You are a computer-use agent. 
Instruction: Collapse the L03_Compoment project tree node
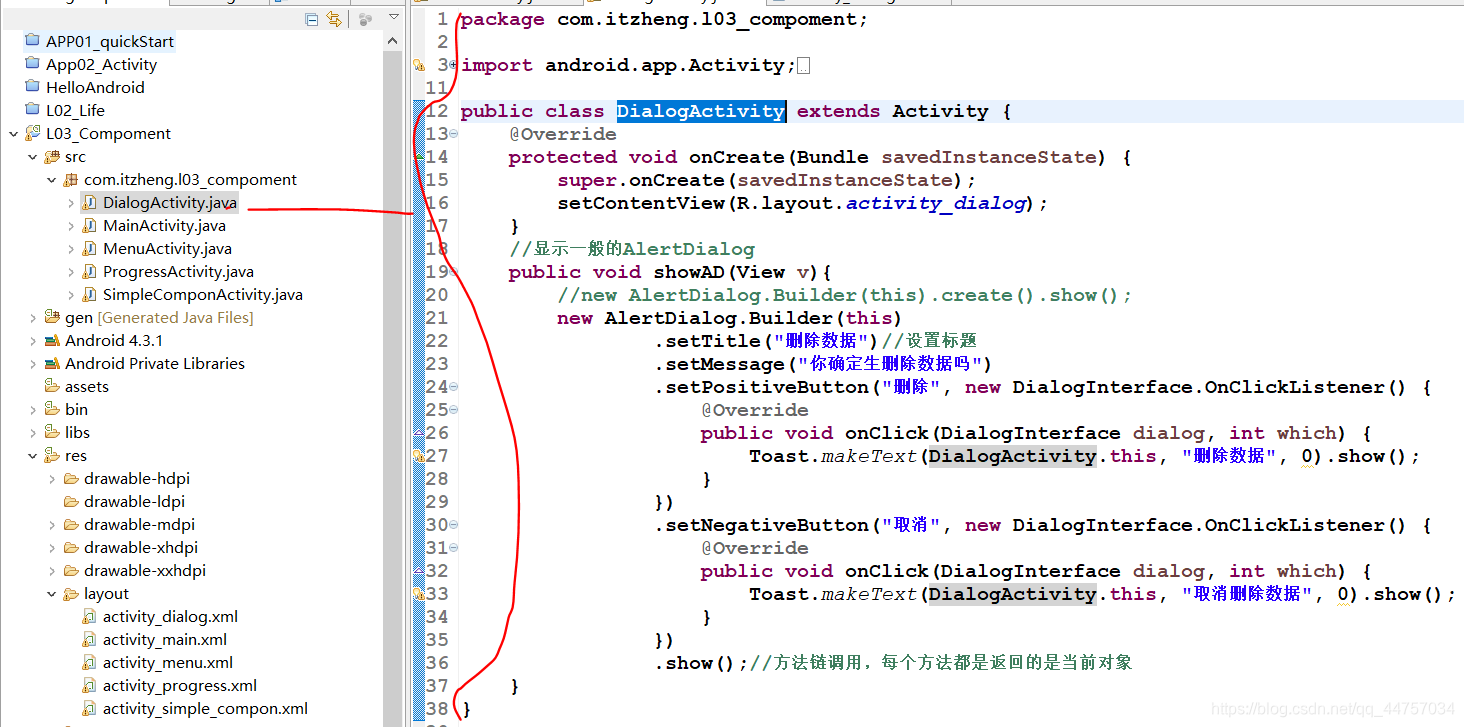13,133
